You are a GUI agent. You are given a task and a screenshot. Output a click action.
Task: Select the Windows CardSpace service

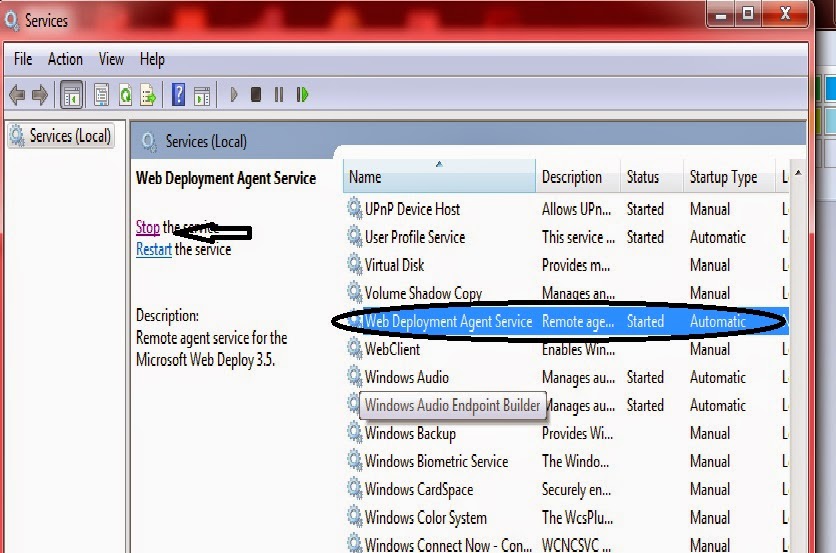419,490
